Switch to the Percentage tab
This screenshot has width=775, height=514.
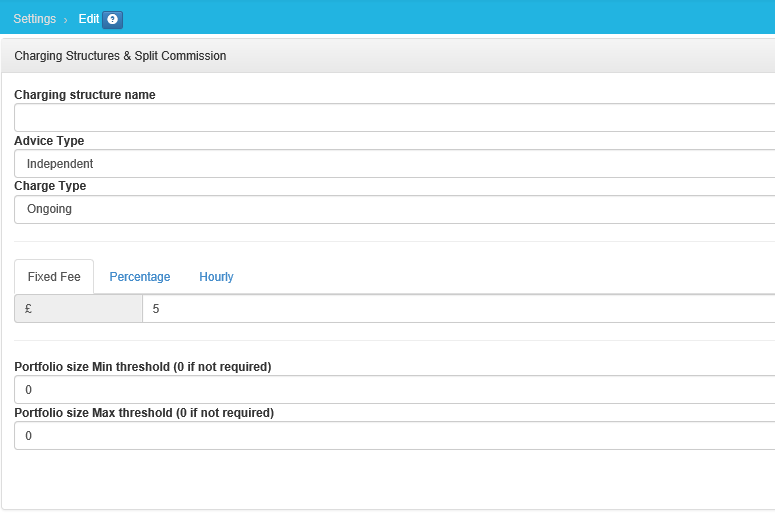coord(140,277)
